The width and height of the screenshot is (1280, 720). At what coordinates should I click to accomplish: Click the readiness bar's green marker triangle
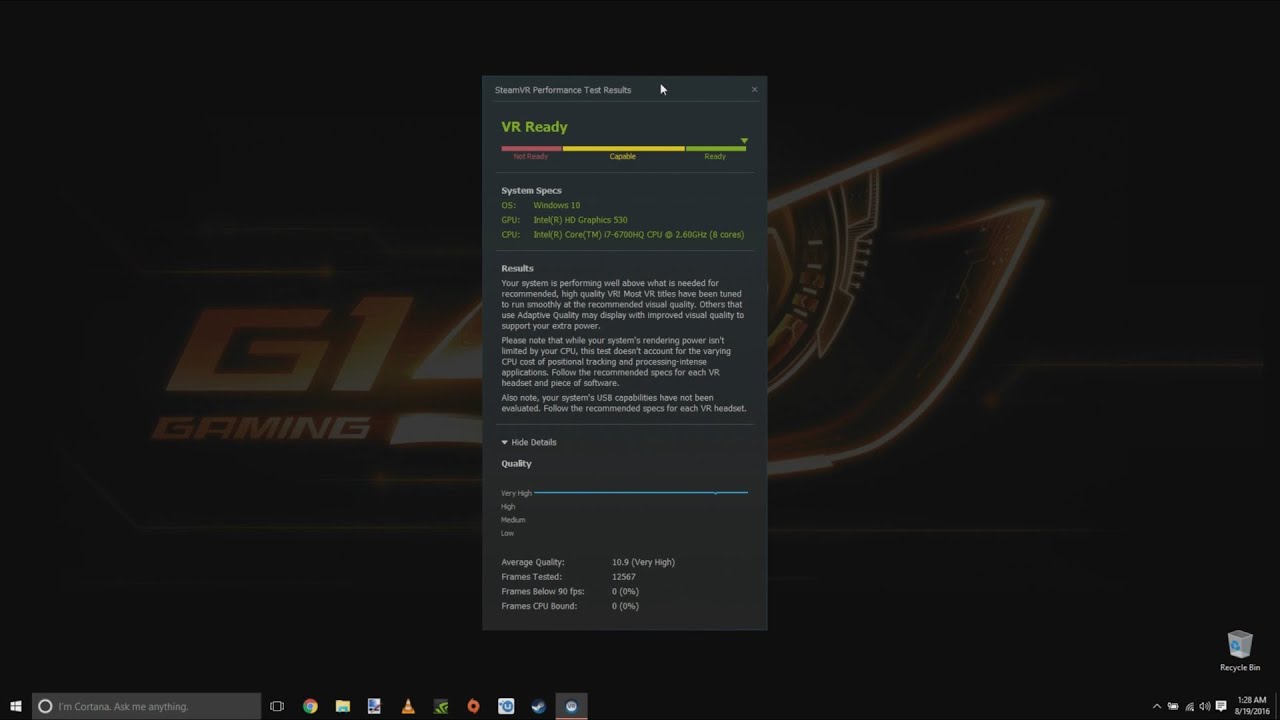[x=744, y=141]
